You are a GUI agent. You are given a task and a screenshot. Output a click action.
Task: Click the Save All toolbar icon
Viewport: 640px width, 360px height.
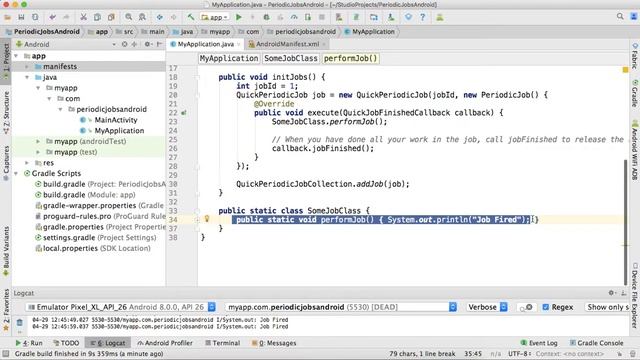[21, 17]
